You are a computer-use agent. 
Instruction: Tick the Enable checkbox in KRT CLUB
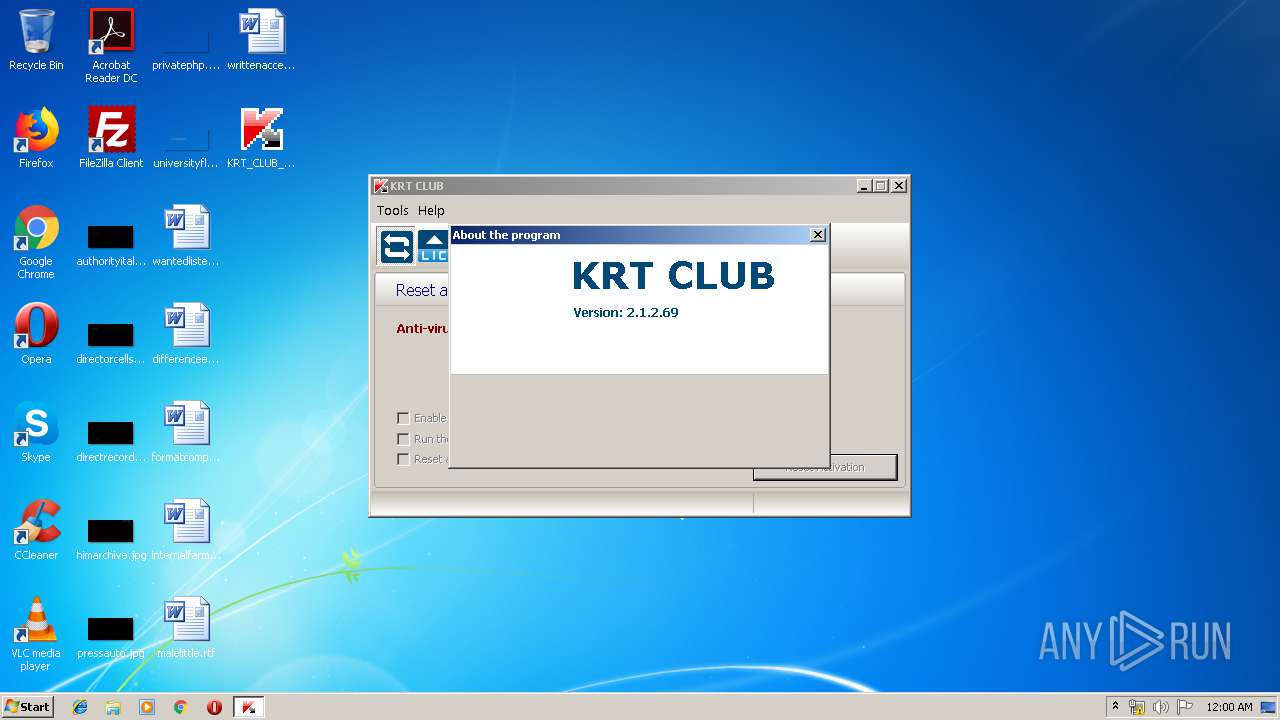point(403,418)
